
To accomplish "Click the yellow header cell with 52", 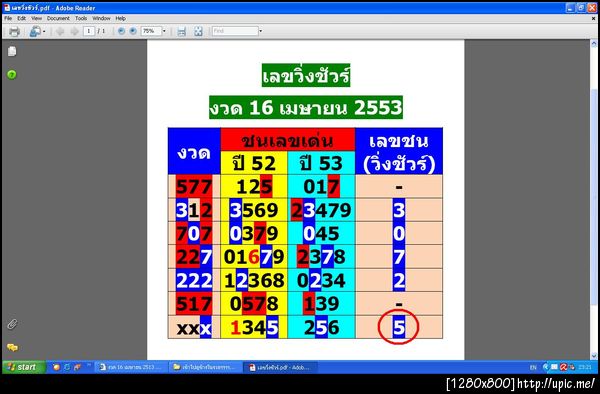I will [254, 163].
